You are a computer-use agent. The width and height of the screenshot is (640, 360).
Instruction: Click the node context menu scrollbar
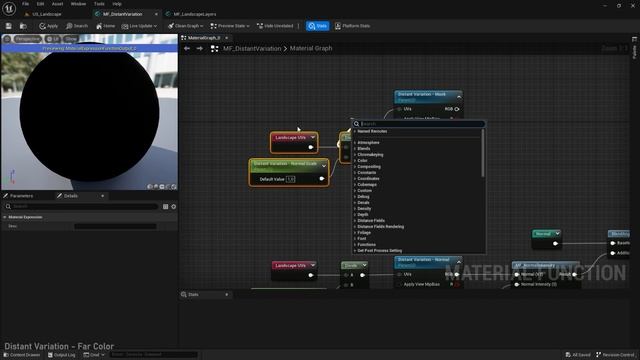pyautogui.click(x=483, y=153)
